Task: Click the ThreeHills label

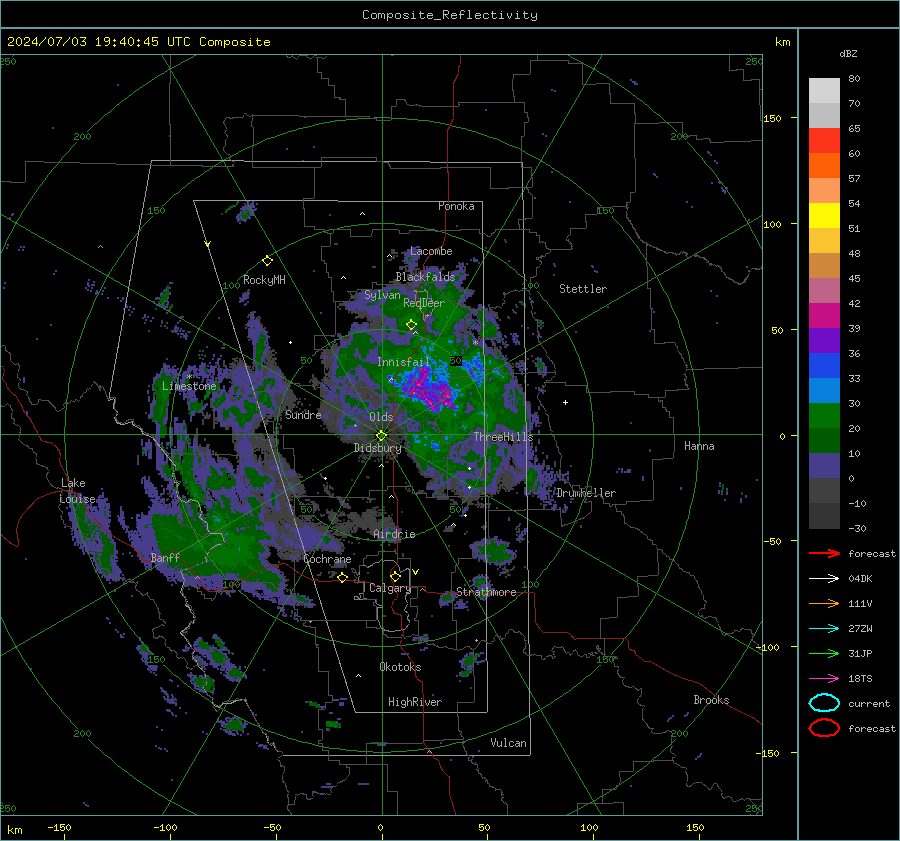Action: (503, 437)
